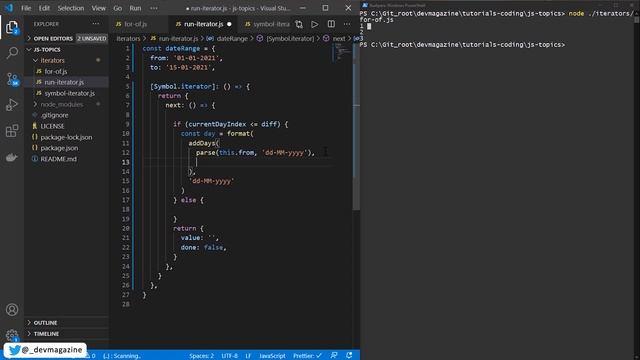Viewport: 640px width, 360px height.
Task: Open for-of.js in the explorer tree
Action: (x=56, y=71)
